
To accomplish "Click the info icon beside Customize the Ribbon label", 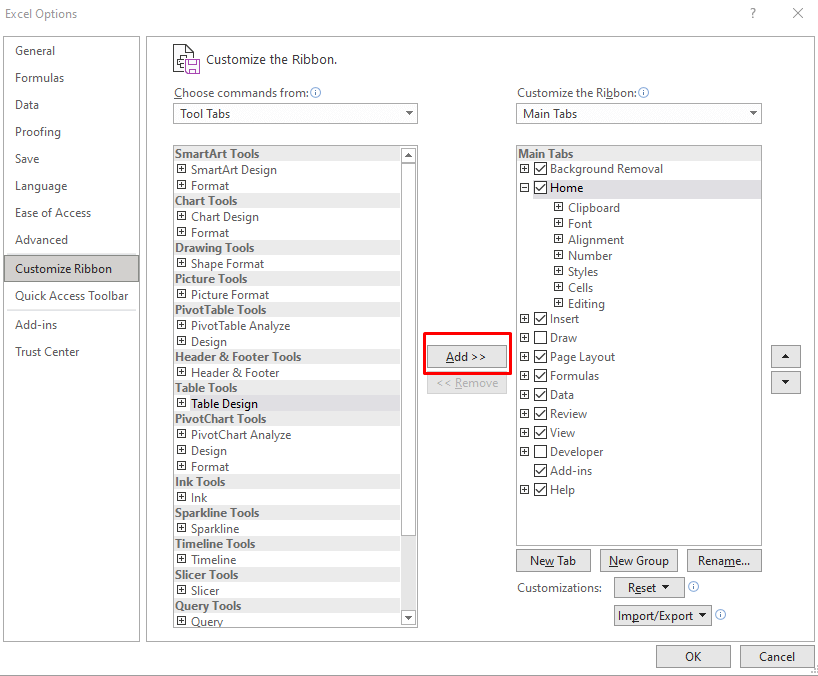I will coord(644,93).
